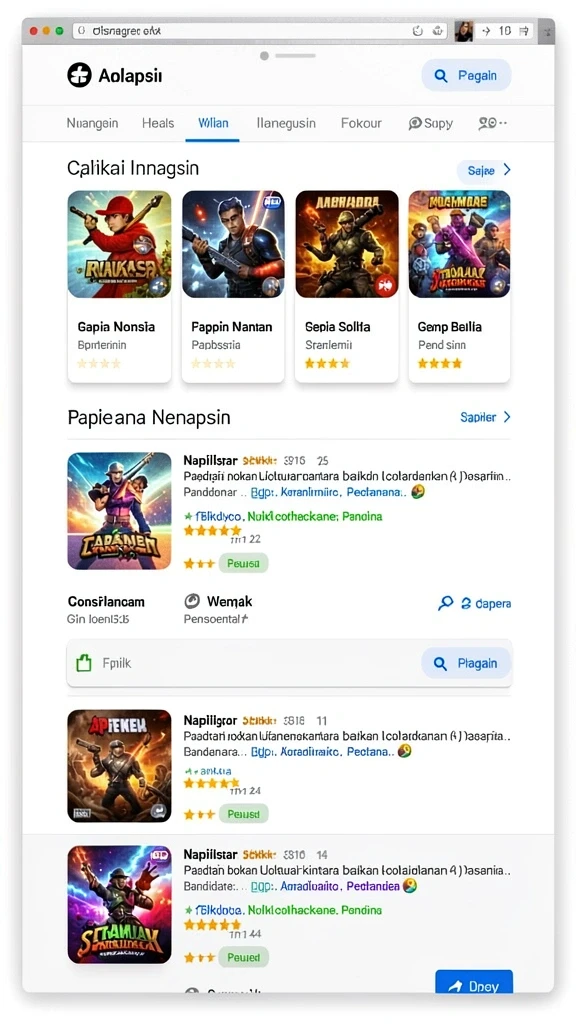The image size is (576, 1024).
Task: Click the top Pagain search button
Action: (x=466, y=76)
